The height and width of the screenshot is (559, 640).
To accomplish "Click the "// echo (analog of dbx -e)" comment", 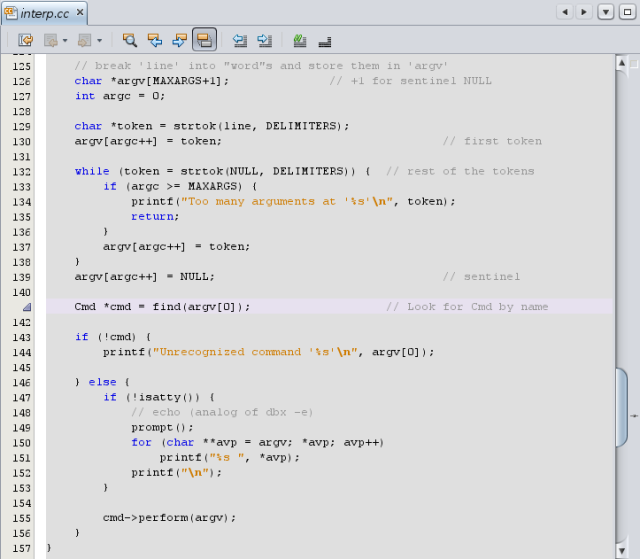I will click(x=222, y=413).
